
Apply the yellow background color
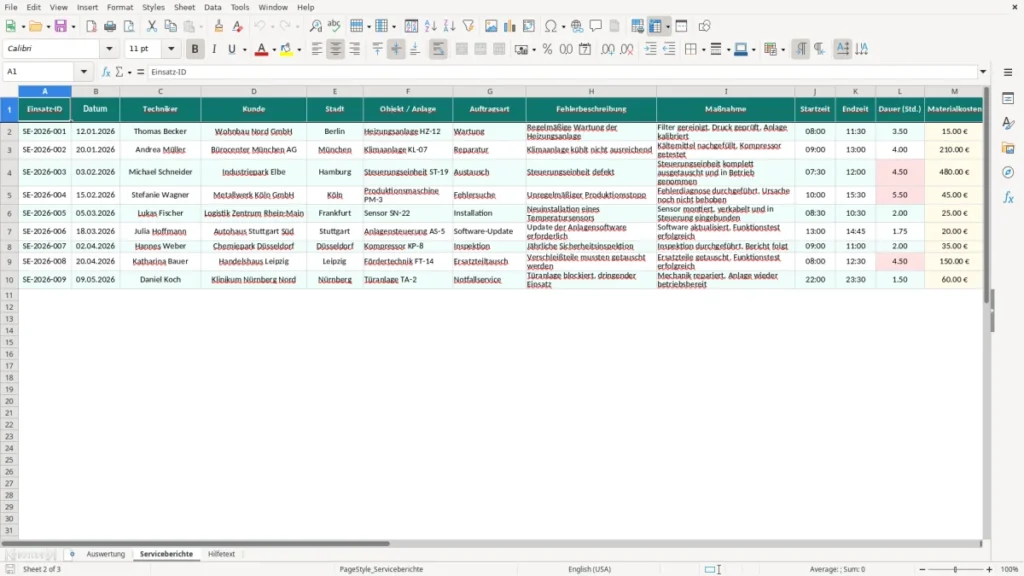(x=286, y=49)
